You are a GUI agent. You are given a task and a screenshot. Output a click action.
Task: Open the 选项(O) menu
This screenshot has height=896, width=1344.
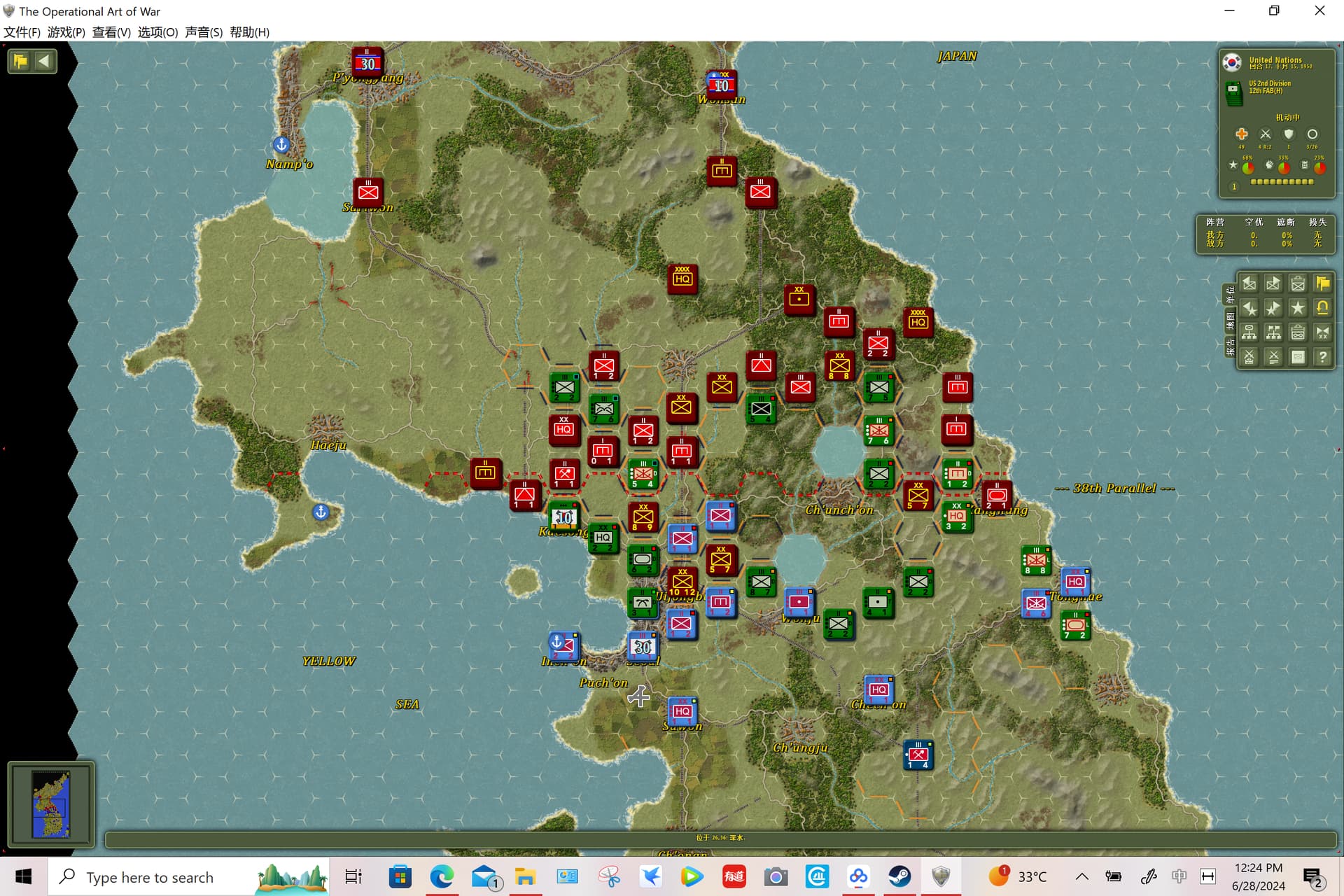[x=157, y=32]
